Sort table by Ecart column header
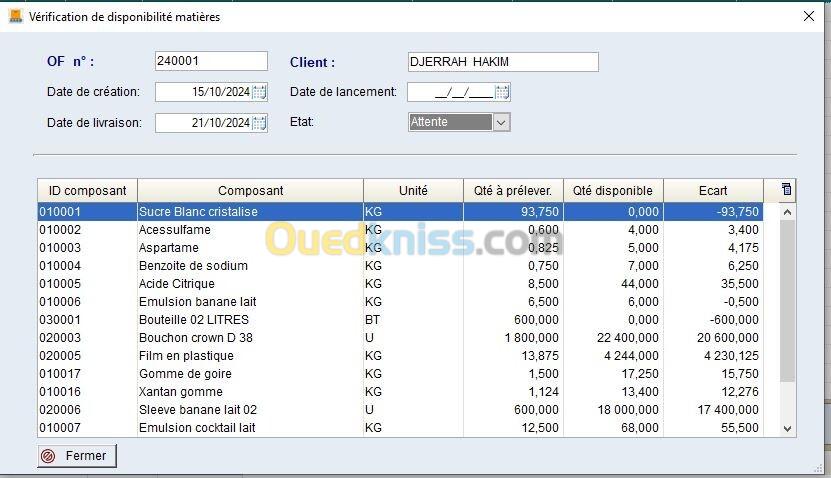This screenshot has height=478, width=831. point(713,190)
